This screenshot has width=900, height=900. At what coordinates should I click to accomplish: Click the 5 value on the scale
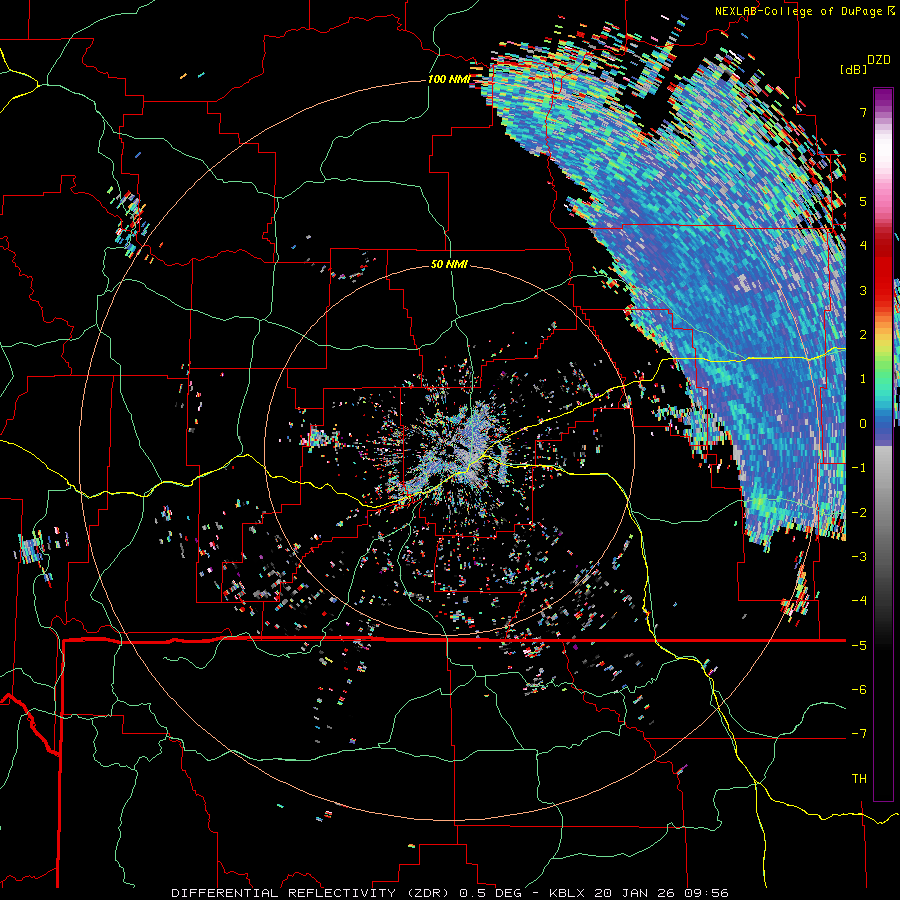click(x=863, y=201)
